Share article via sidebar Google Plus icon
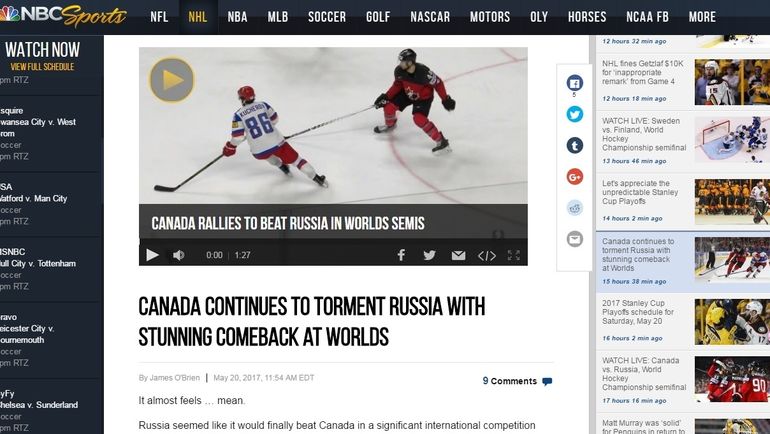770x434 pixels. 574,176
